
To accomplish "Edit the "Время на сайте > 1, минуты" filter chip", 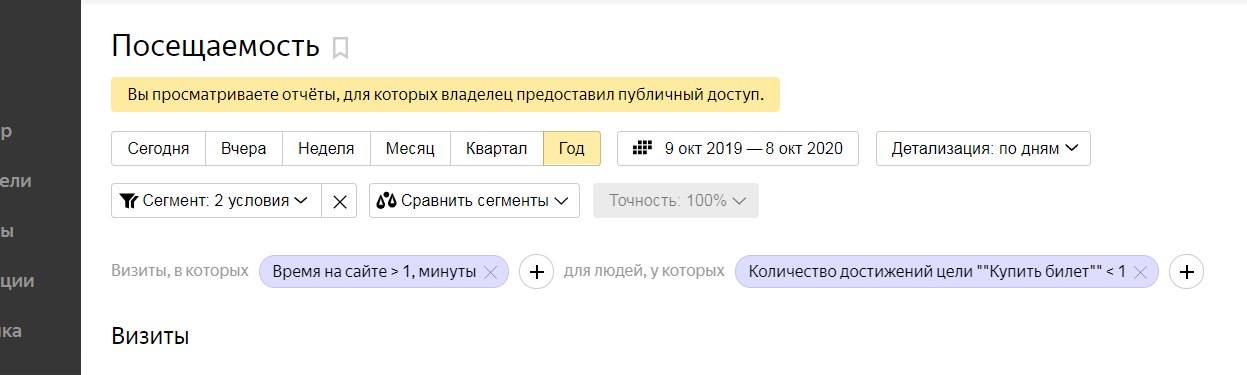I will 374,272.
